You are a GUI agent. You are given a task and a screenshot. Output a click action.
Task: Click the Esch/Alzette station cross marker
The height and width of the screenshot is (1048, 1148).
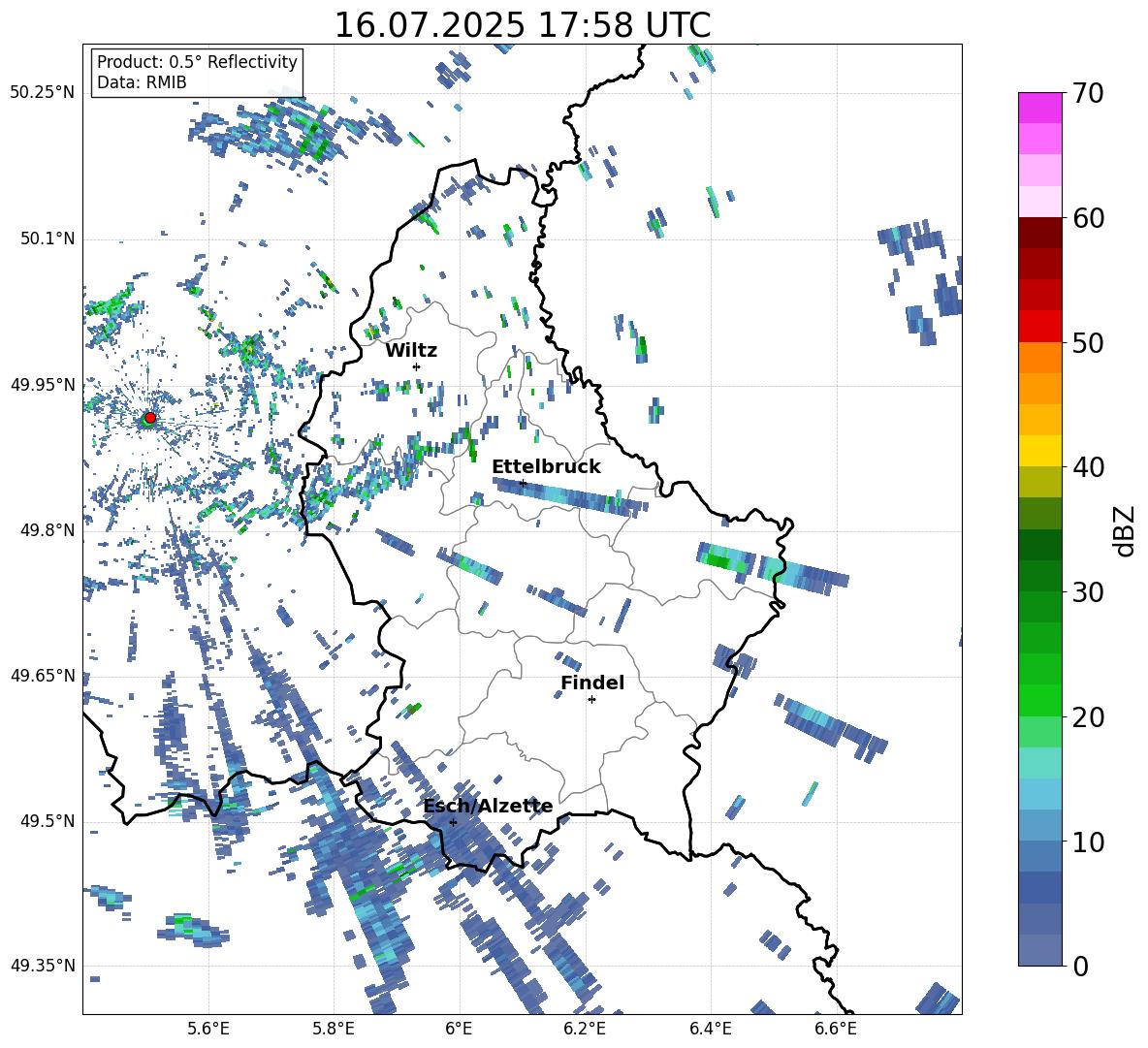click(x=453, y=822)
